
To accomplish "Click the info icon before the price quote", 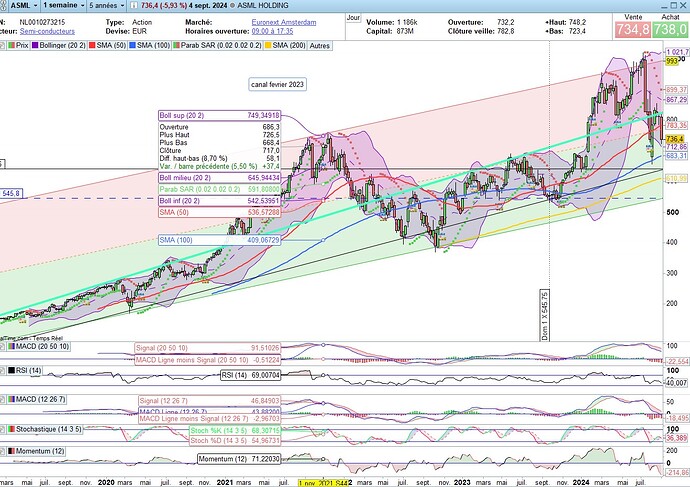I will click(133, 6).
